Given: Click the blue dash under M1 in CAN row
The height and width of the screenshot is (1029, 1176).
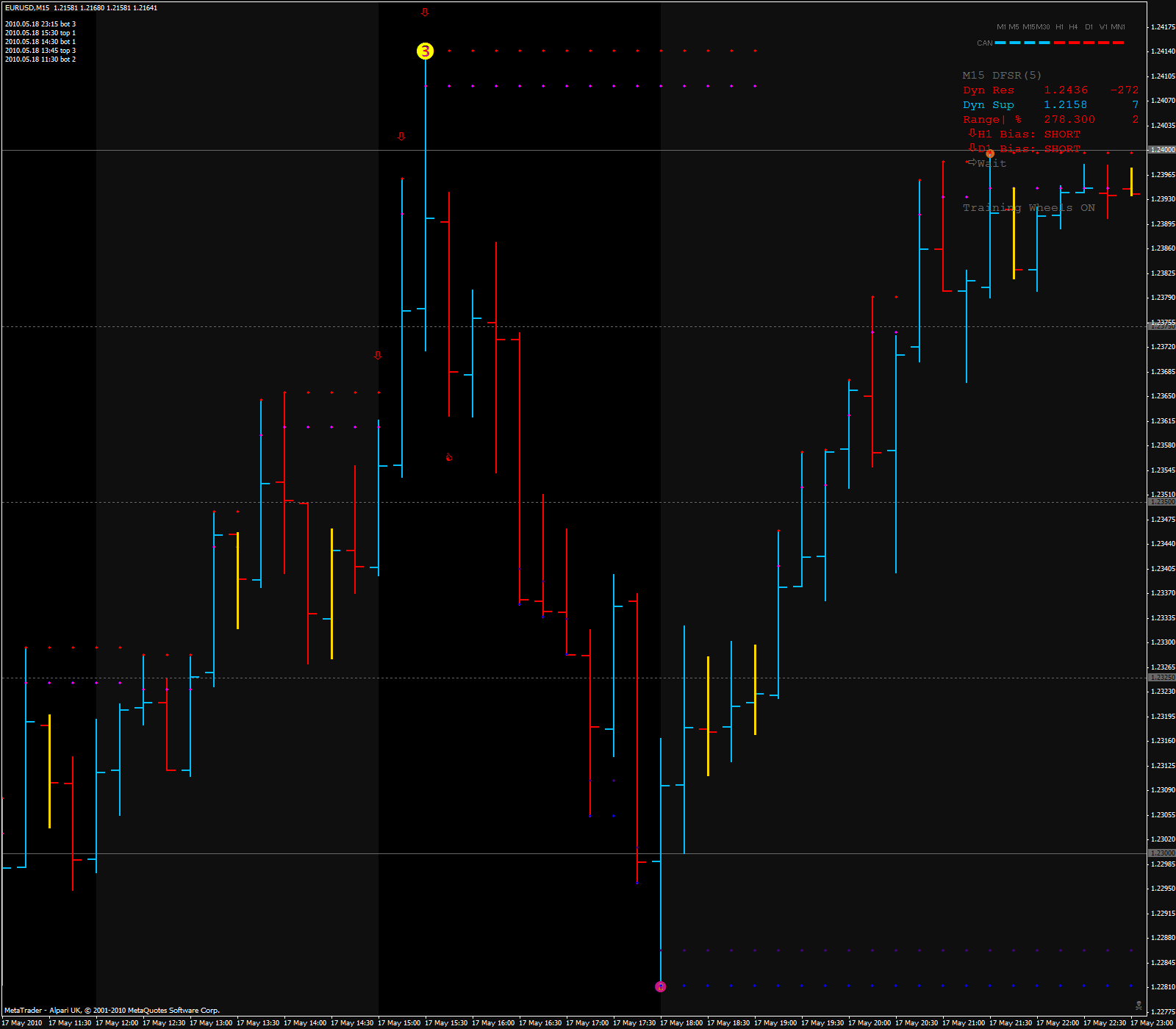Looking at the screenshot, I should pos(1001,43).
